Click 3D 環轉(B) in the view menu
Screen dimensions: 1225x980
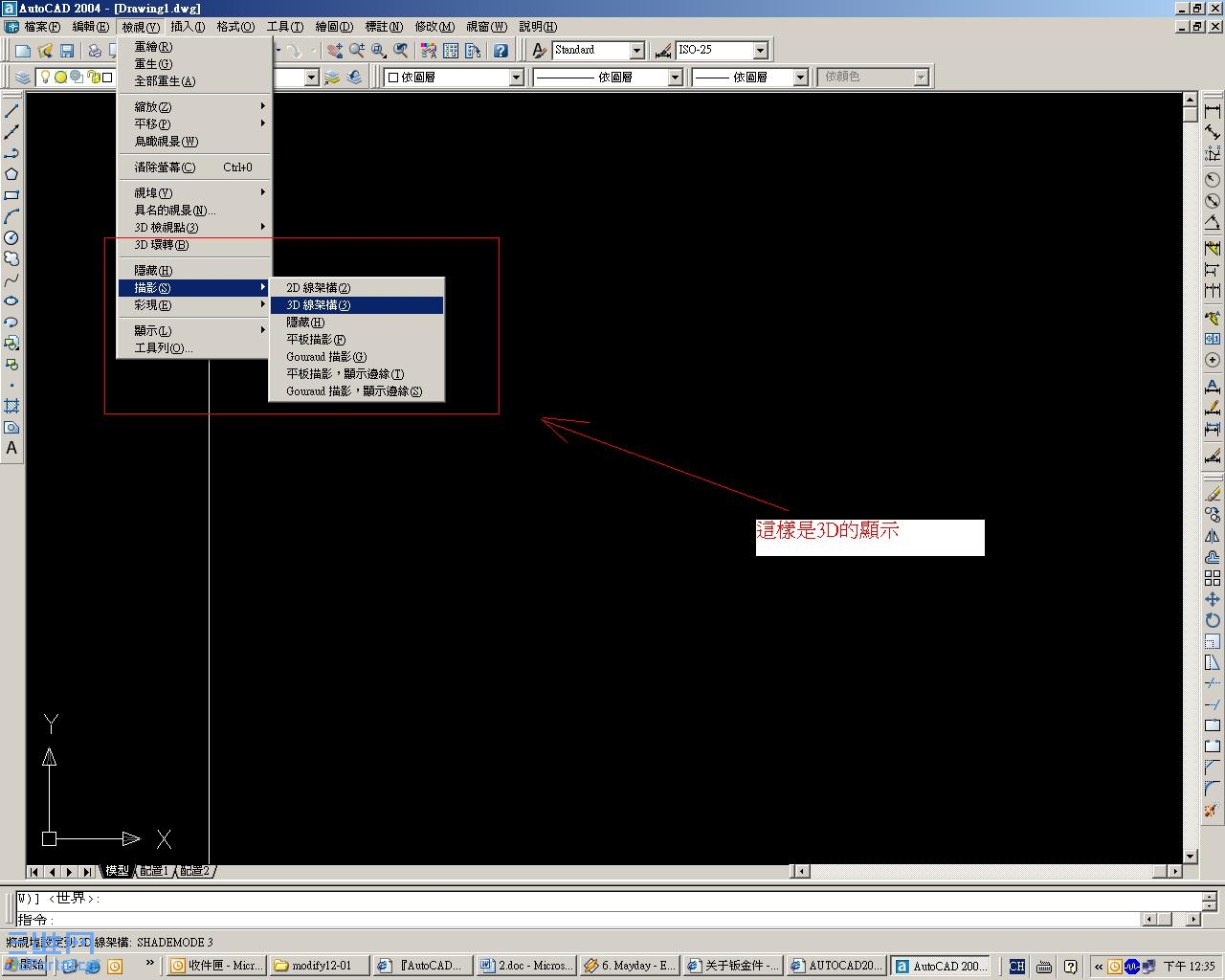tap(194, 245)
